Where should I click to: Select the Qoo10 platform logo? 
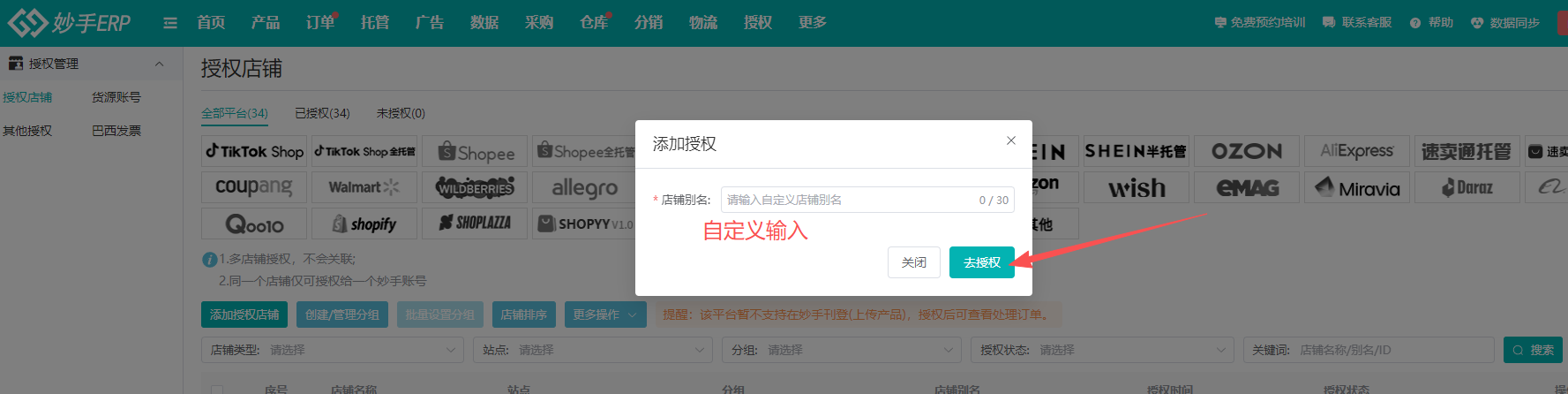254,224
